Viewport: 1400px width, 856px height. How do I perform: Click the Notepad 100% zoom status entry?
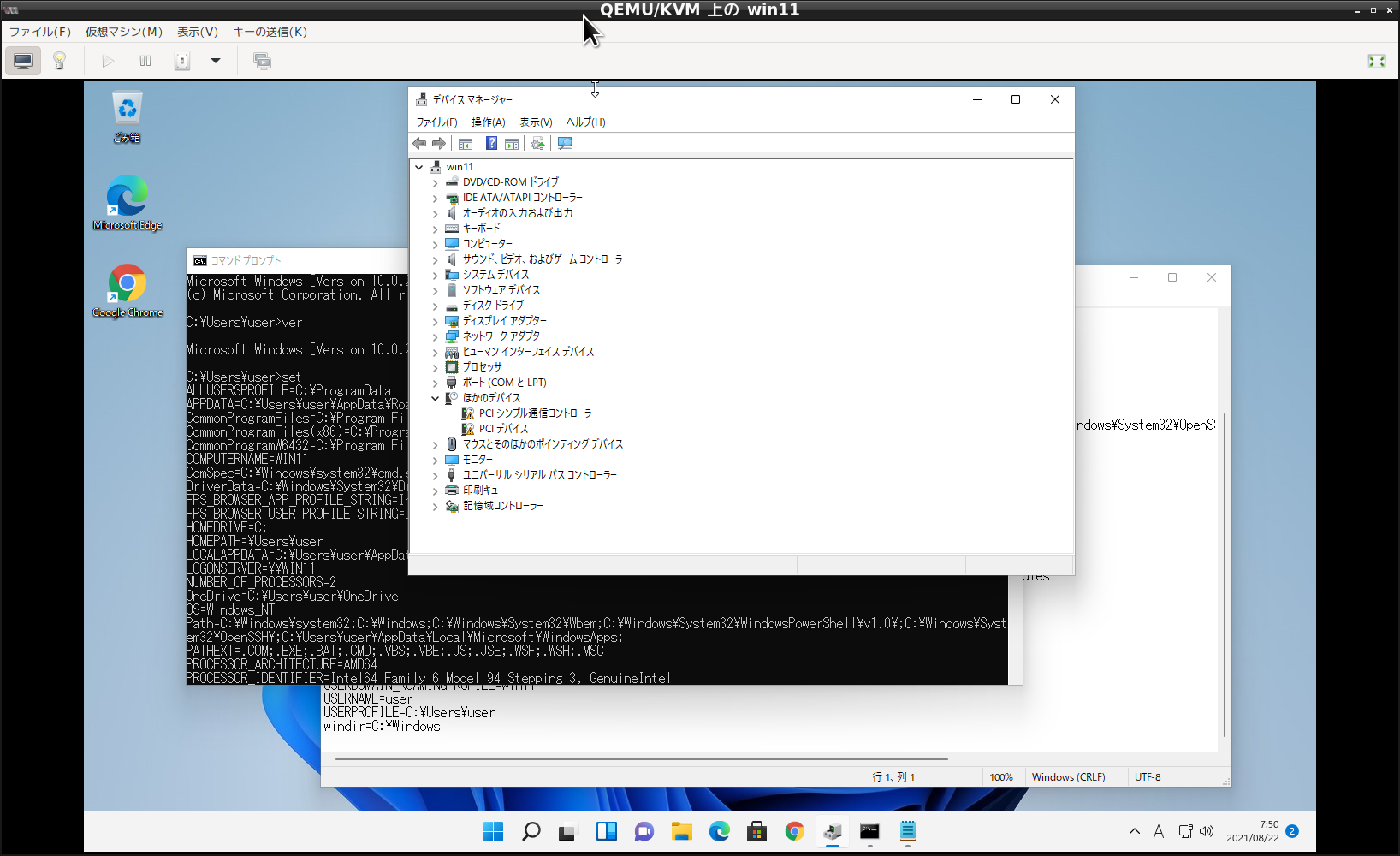(x=1001, y=777)
